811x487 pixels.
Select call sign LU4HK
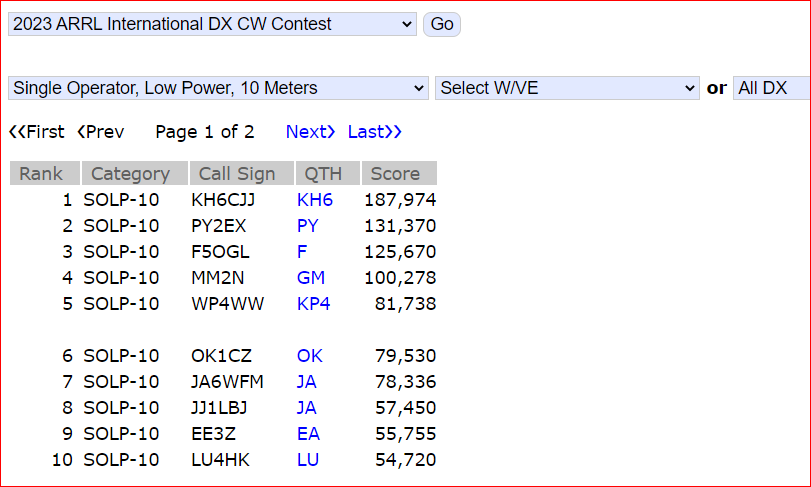(x=220, y=459)
